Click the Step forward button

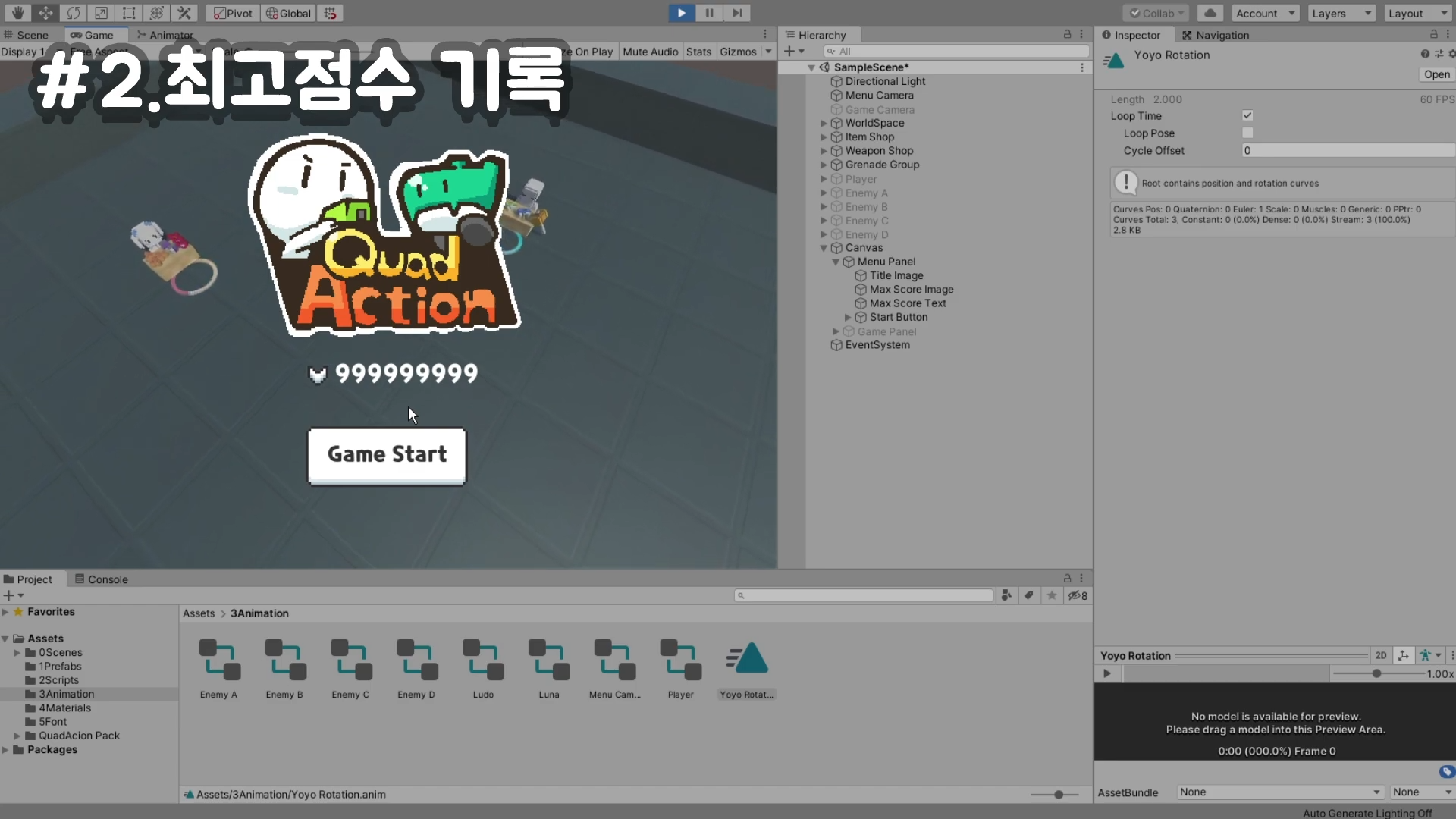point(736,13)
